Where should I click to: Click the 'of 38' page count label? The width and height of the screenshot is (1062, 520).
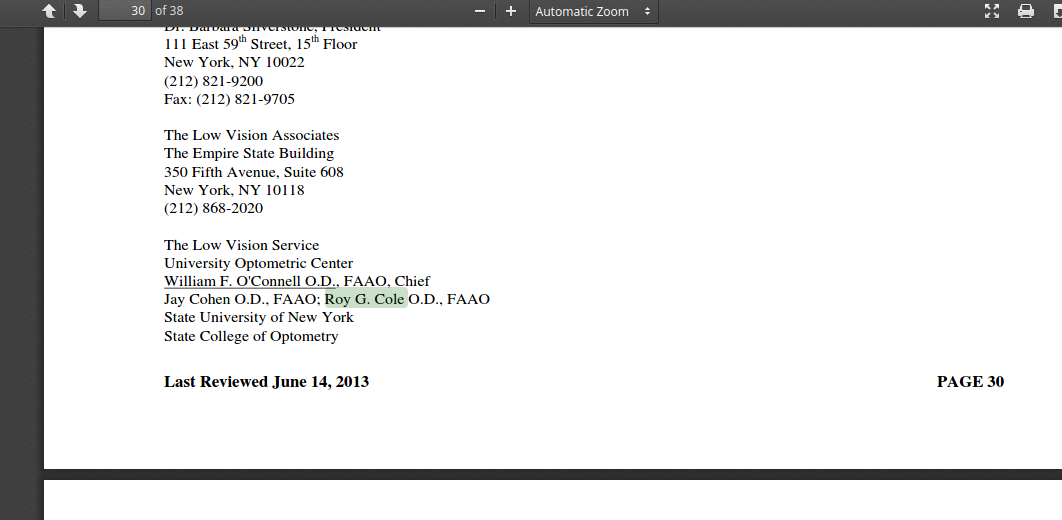click(169, 11)
